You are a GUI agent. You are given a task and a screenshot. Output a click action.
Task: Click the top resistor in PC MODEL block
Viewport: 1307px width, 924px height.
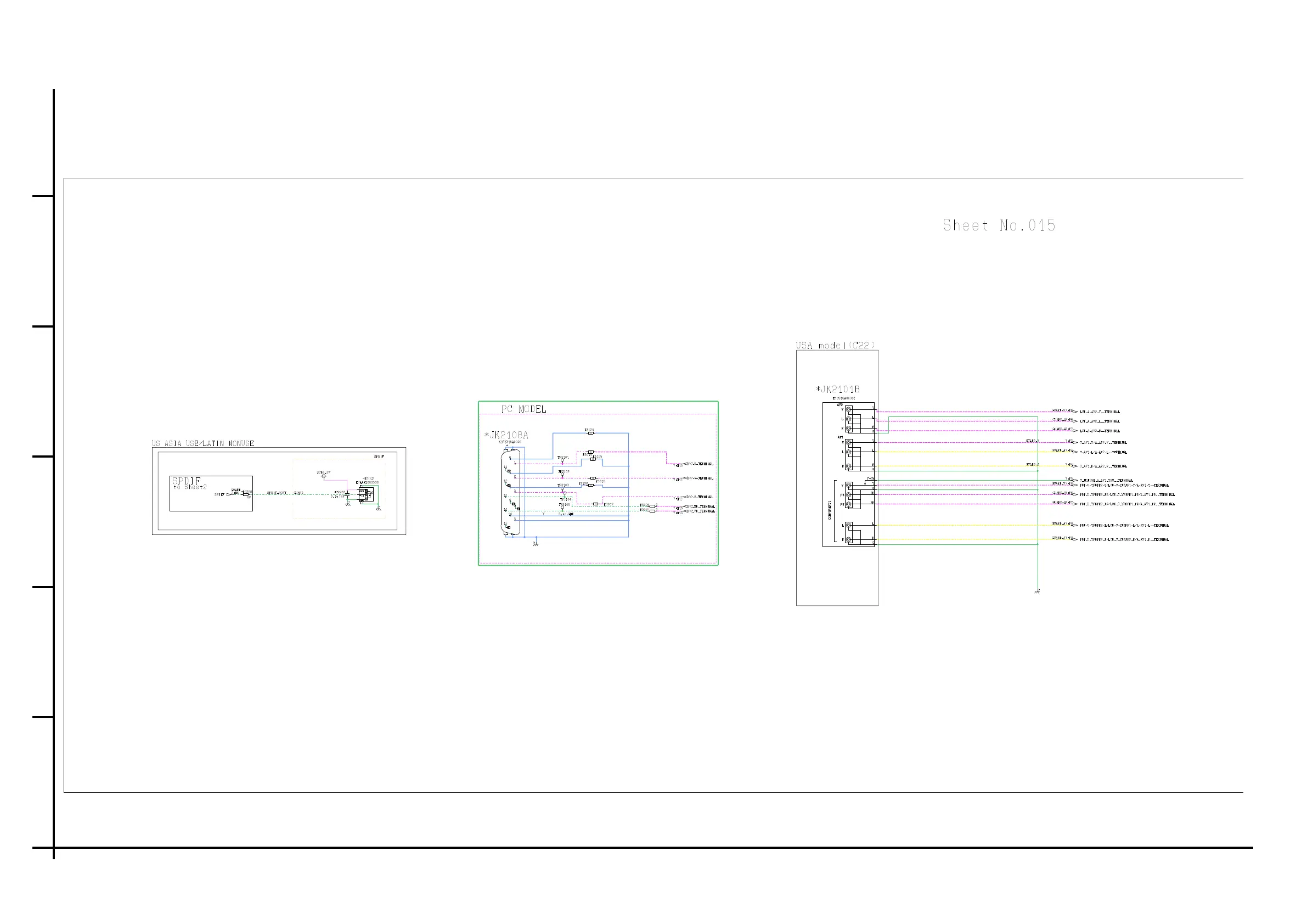590,433
